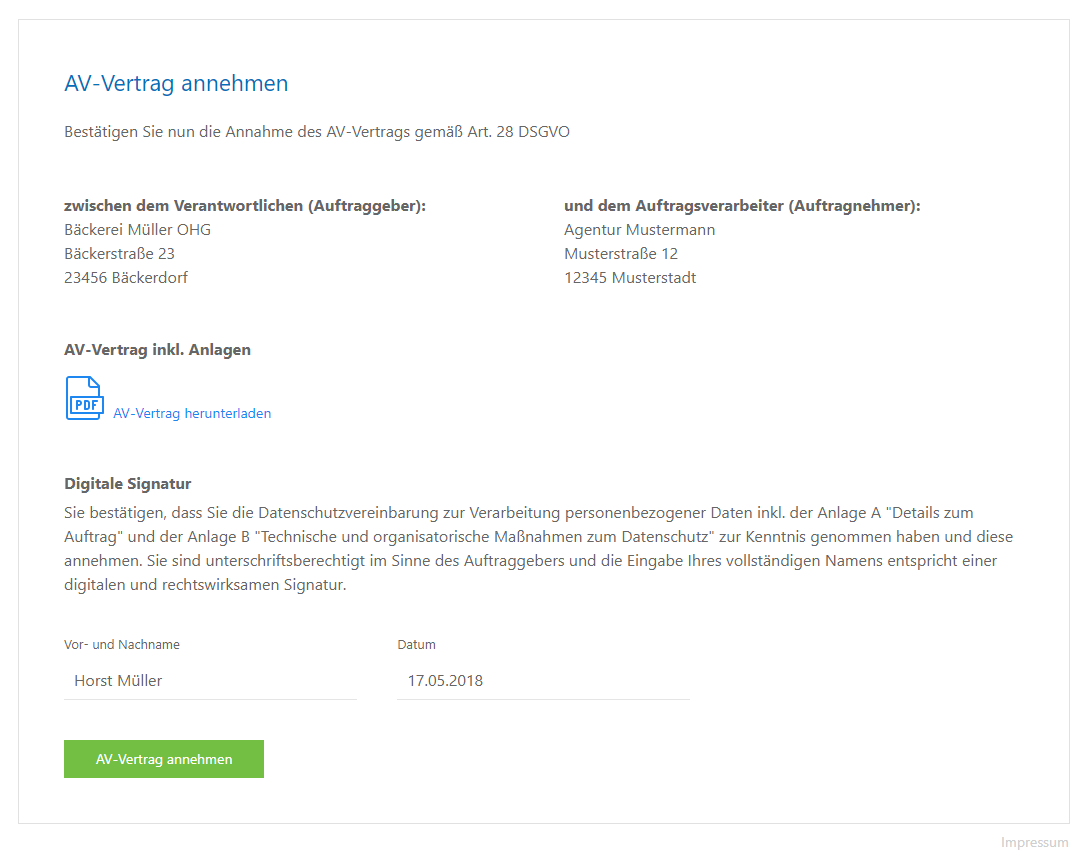Select the Datum field showing 17.05.2018
Screen dimensions: 1088x864
click(543, 681)
